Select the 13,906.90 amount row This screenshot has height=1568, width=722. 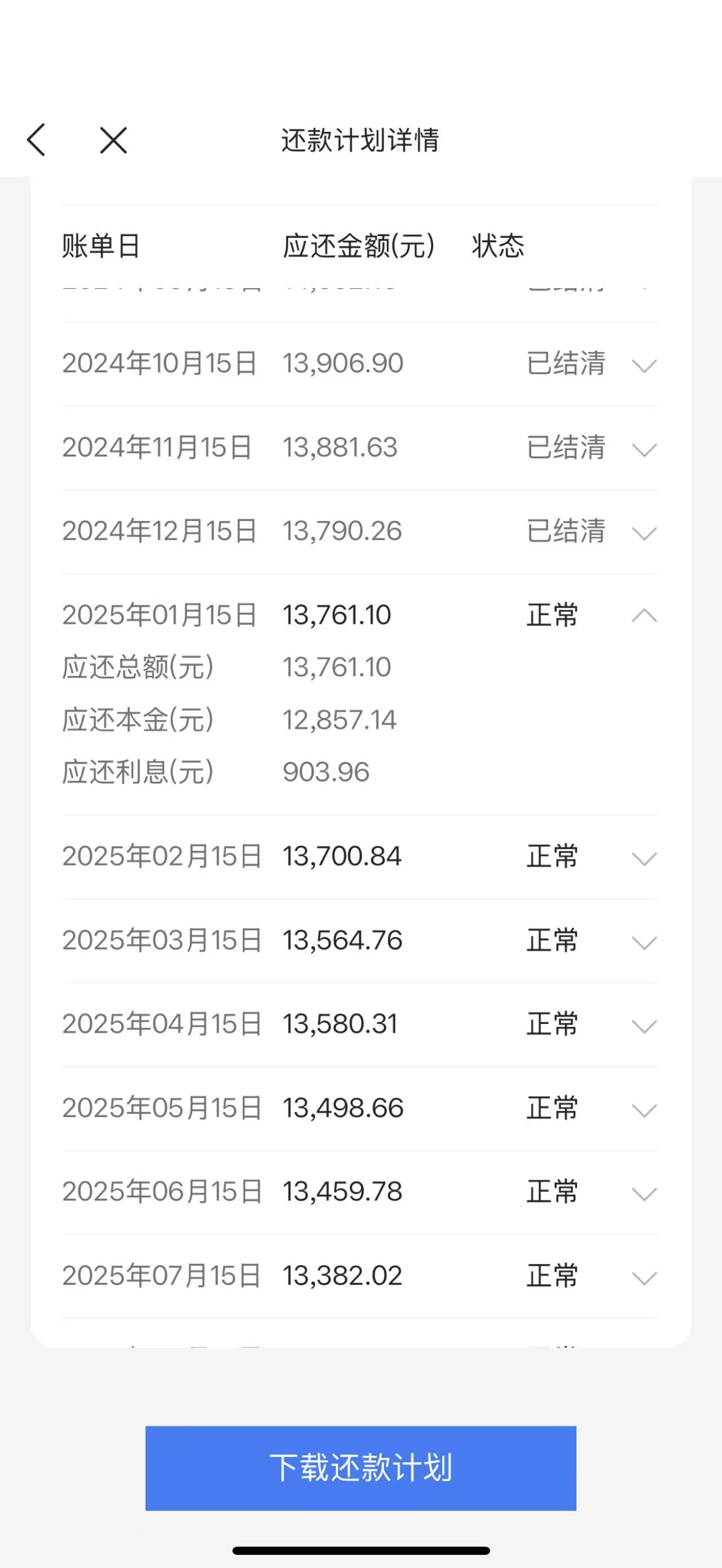pos(343,364)
